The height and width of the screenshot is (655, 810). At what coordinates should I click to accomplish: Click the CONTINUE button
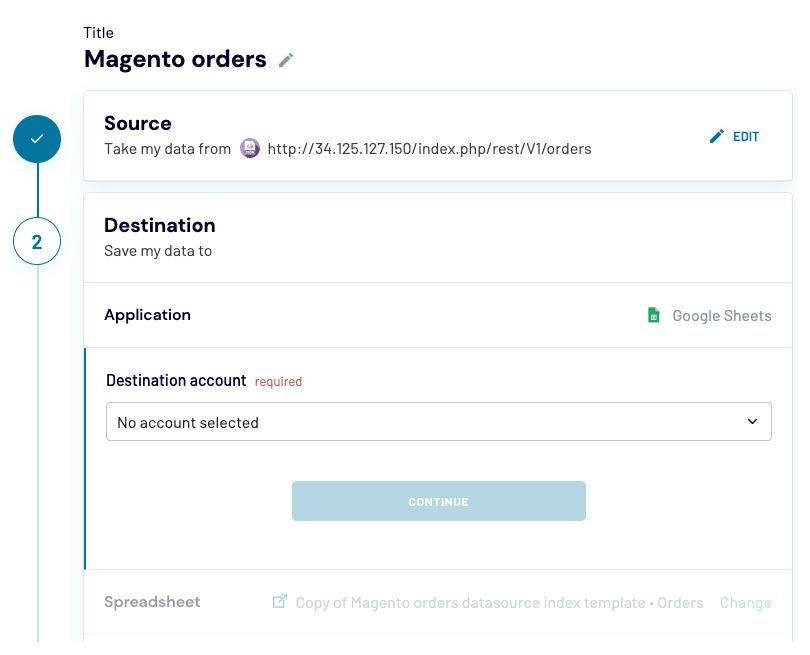439,501
